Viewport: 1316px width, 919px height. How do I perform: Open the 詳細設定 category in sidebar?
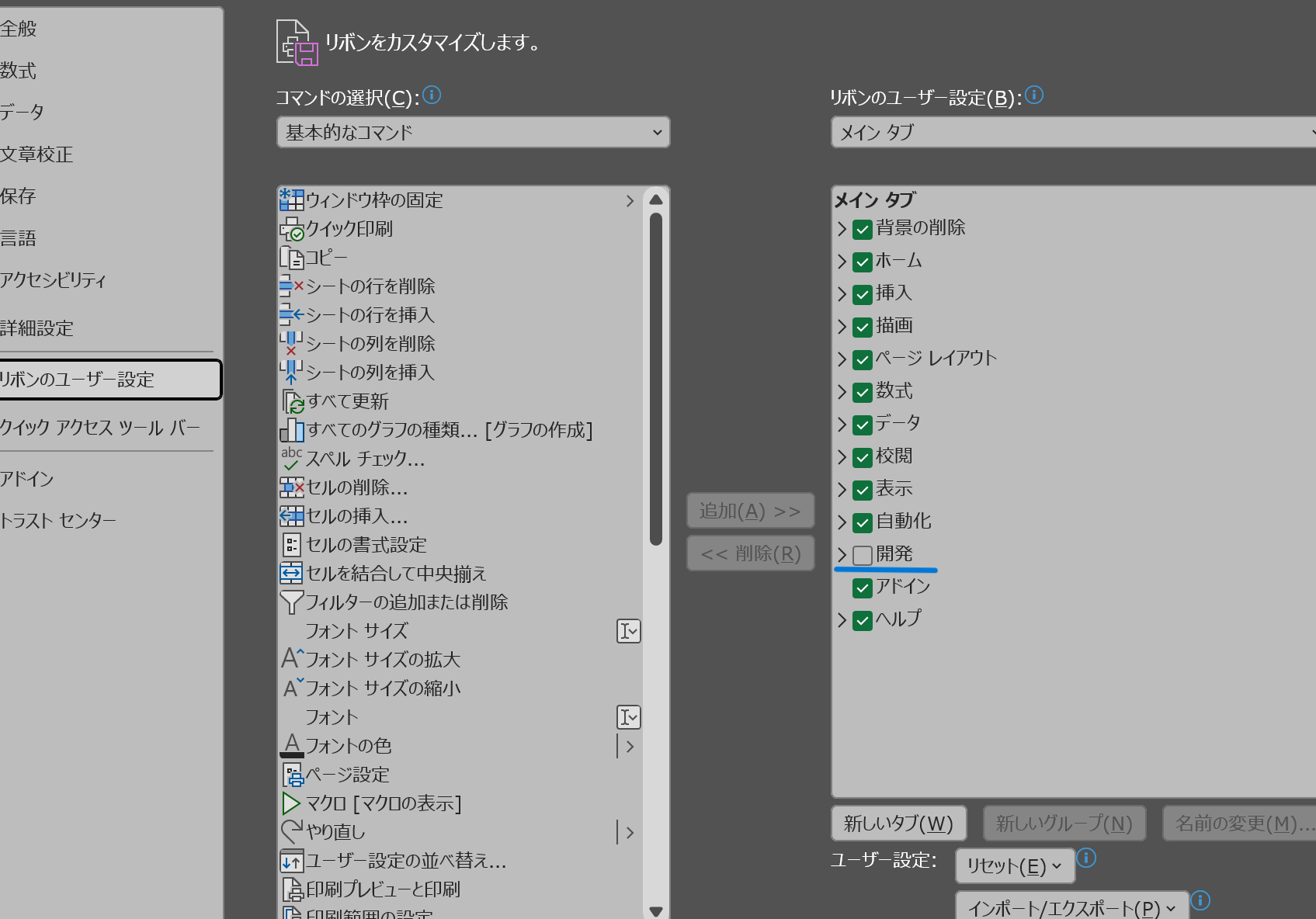click(x=37, y=328)
